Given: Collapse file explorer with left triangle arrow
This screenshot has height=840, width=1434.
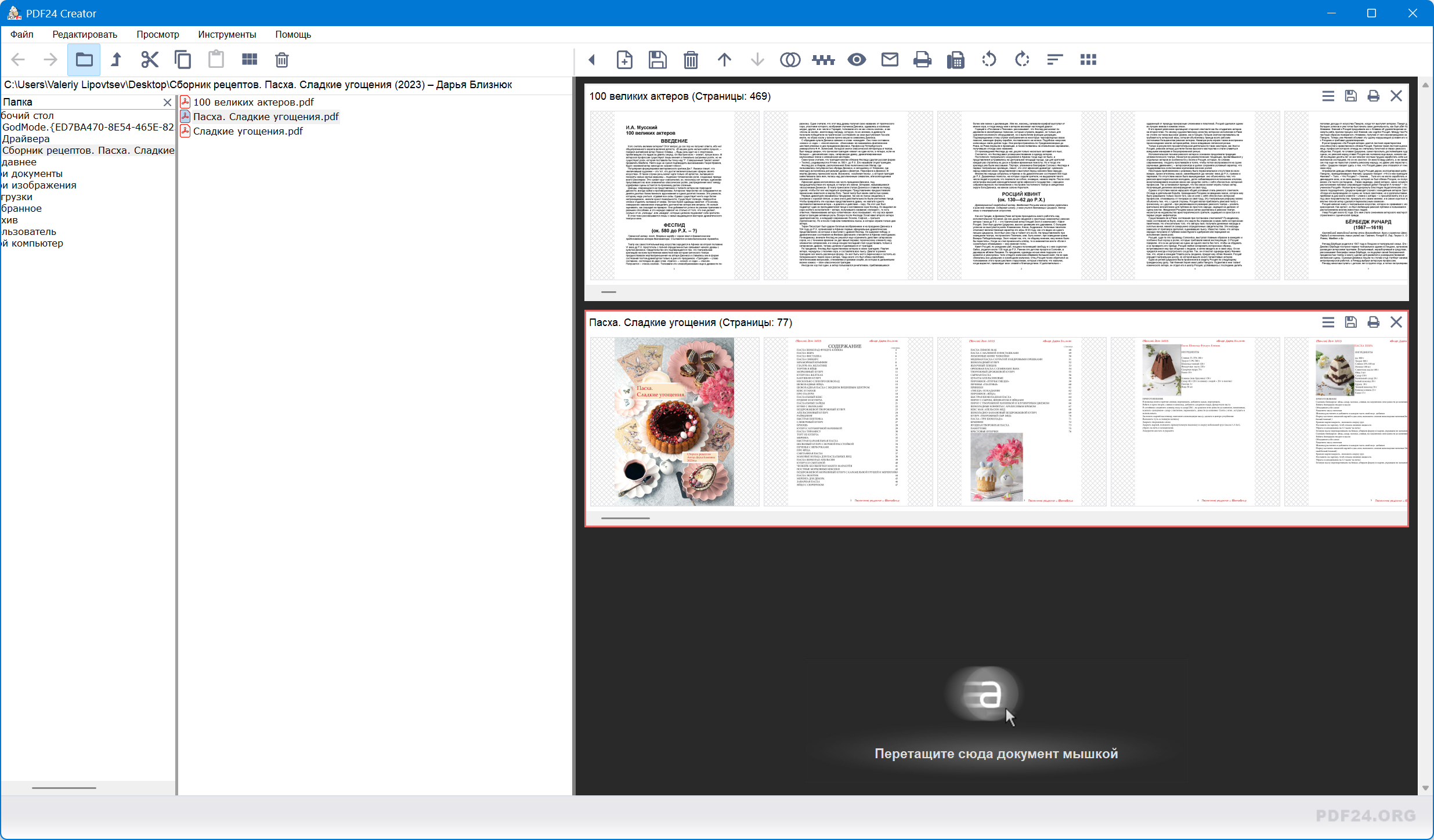Looking at the screenshot, I should click(x=592, y=60).
